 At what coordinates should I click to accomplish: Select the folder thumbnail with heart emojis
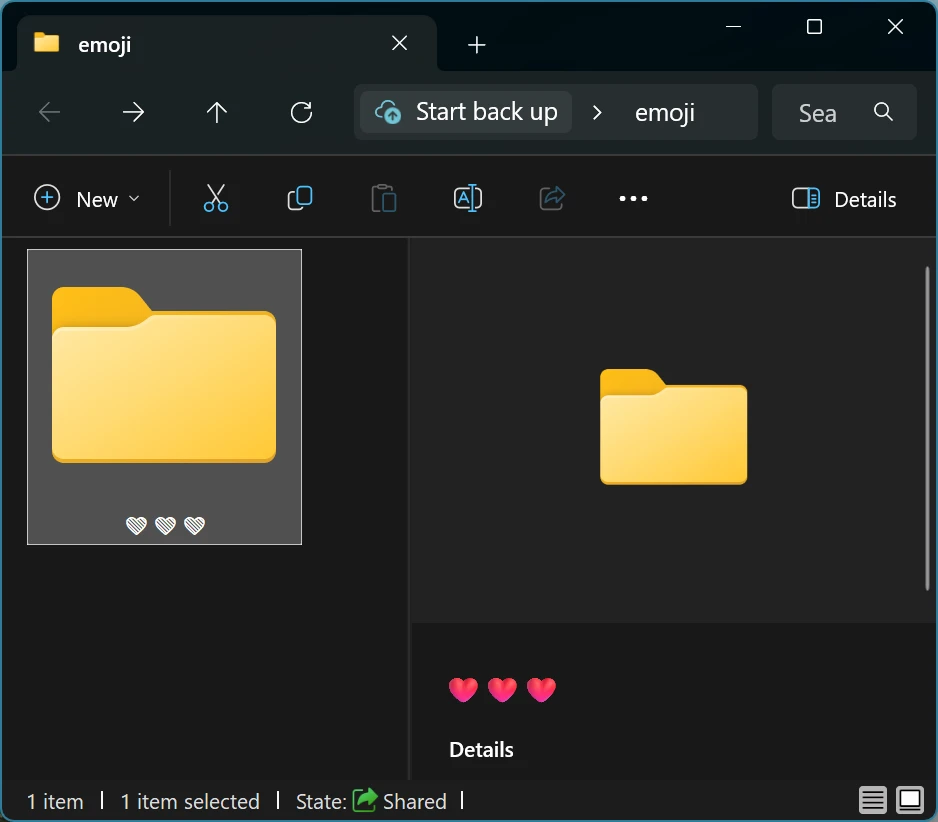click(164, 396)
